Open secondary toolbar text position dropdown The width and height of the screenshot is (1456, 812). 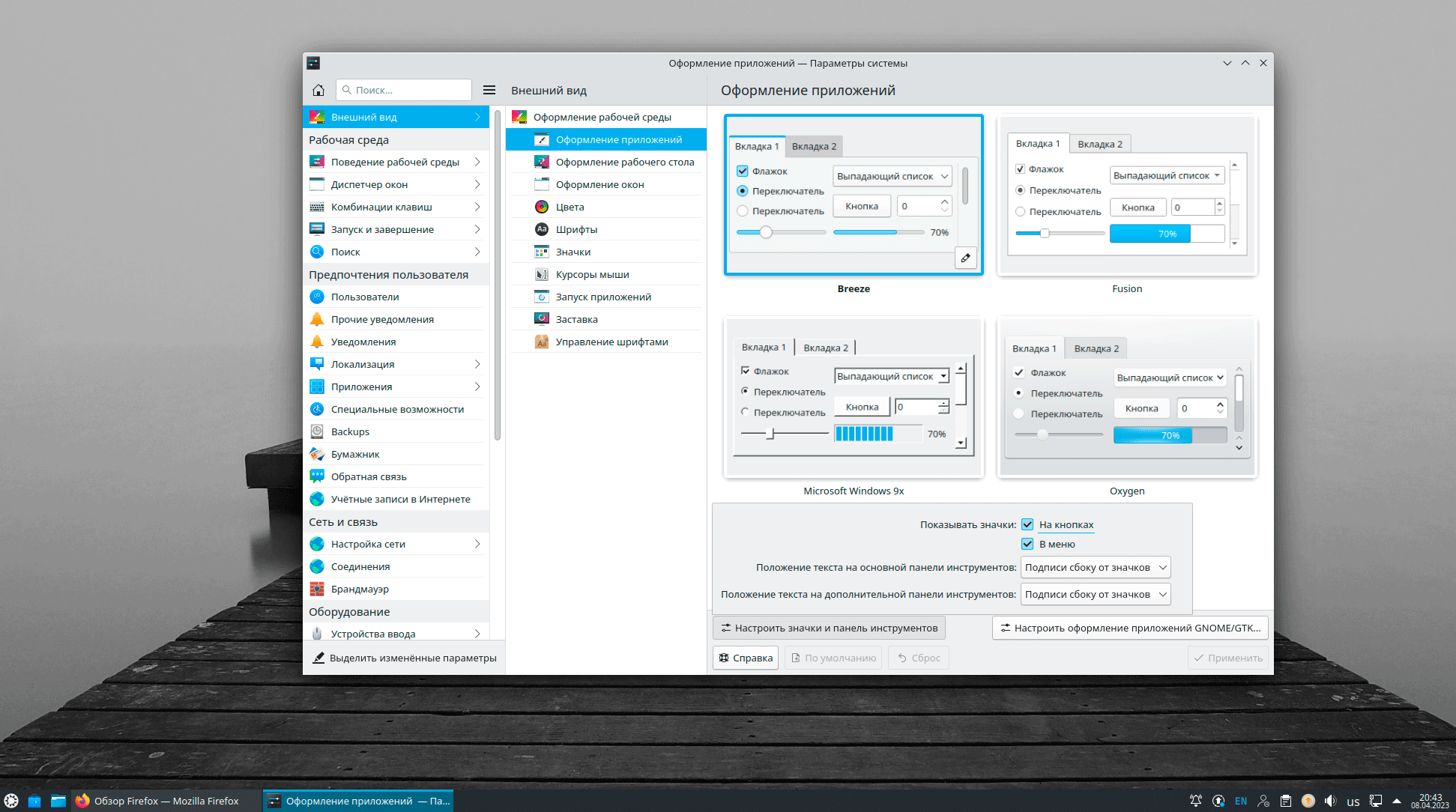click(1095, 594)
